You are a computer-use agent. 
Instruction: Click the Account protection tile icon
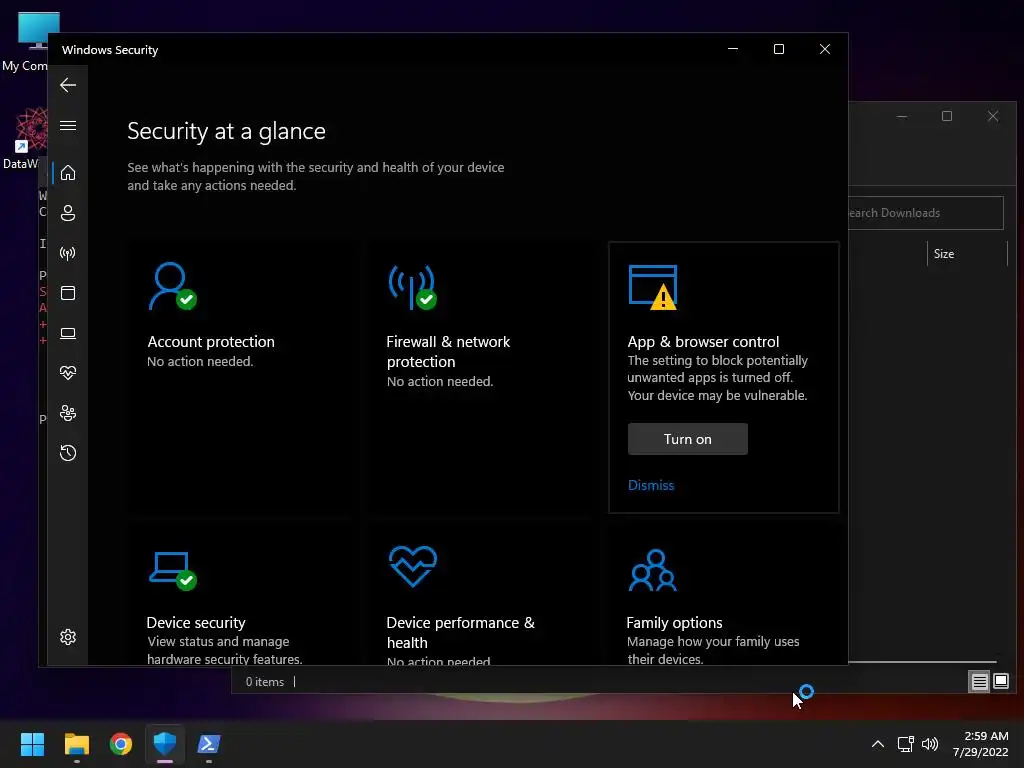(172, 286)
